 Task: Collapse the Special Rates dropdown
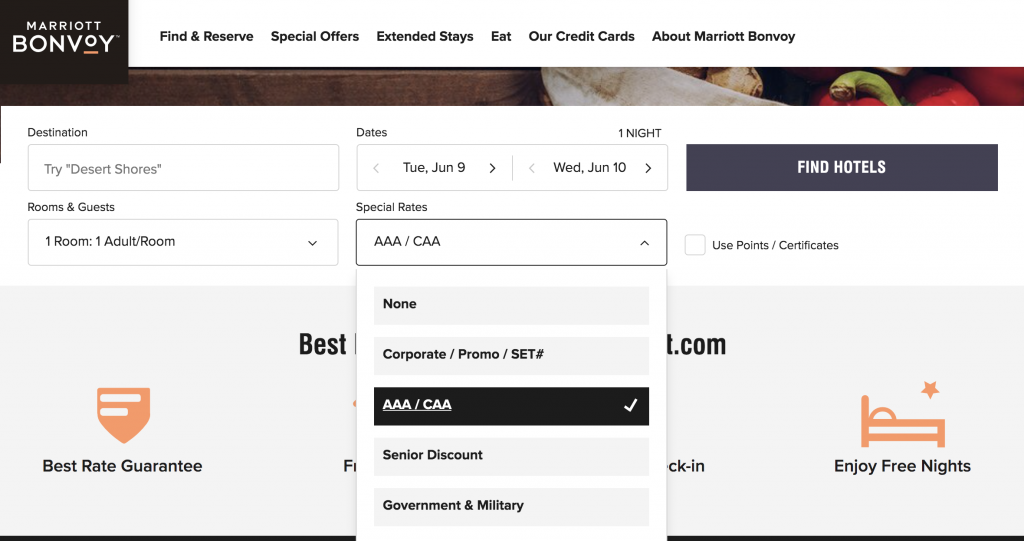(511, 242)
